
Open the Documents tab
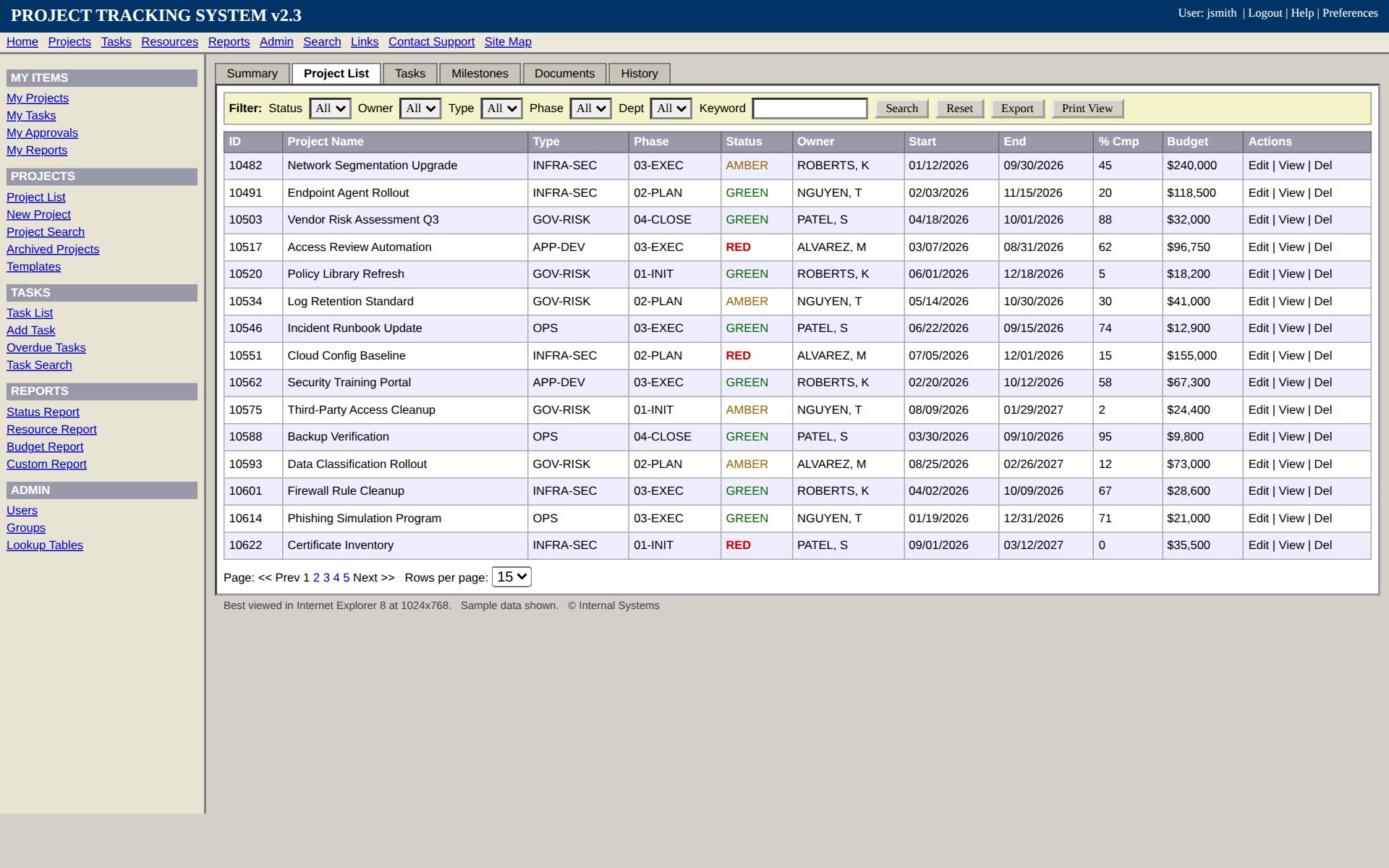[x=564, y=73]
